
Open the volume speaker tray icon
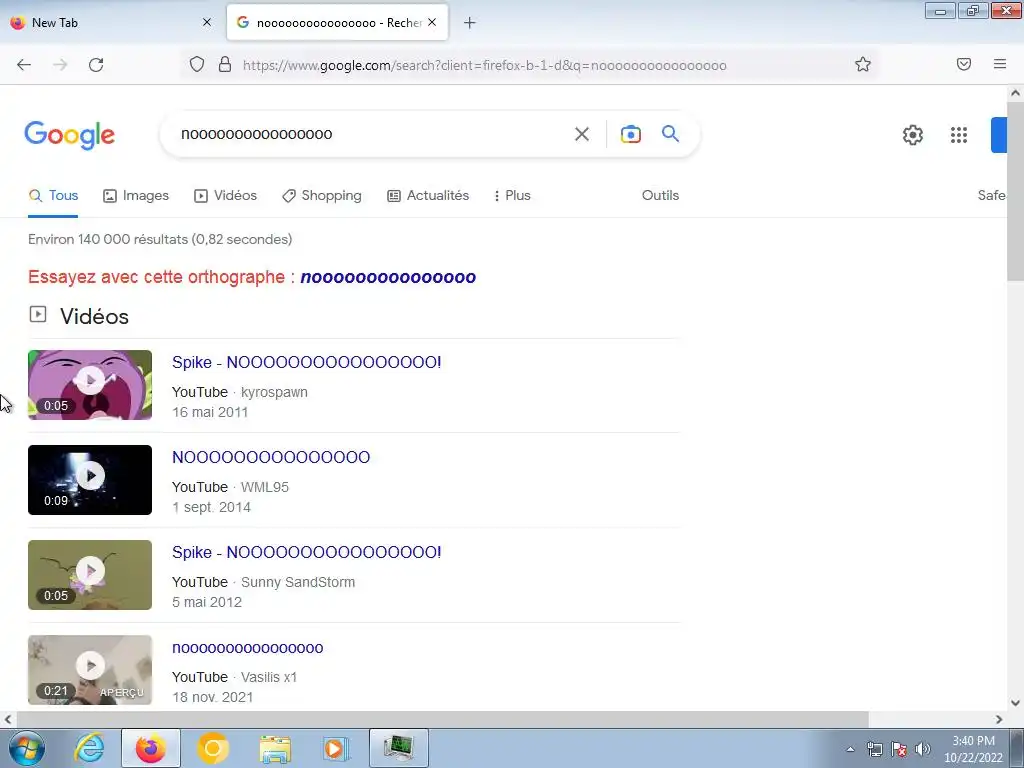point(922,749)
